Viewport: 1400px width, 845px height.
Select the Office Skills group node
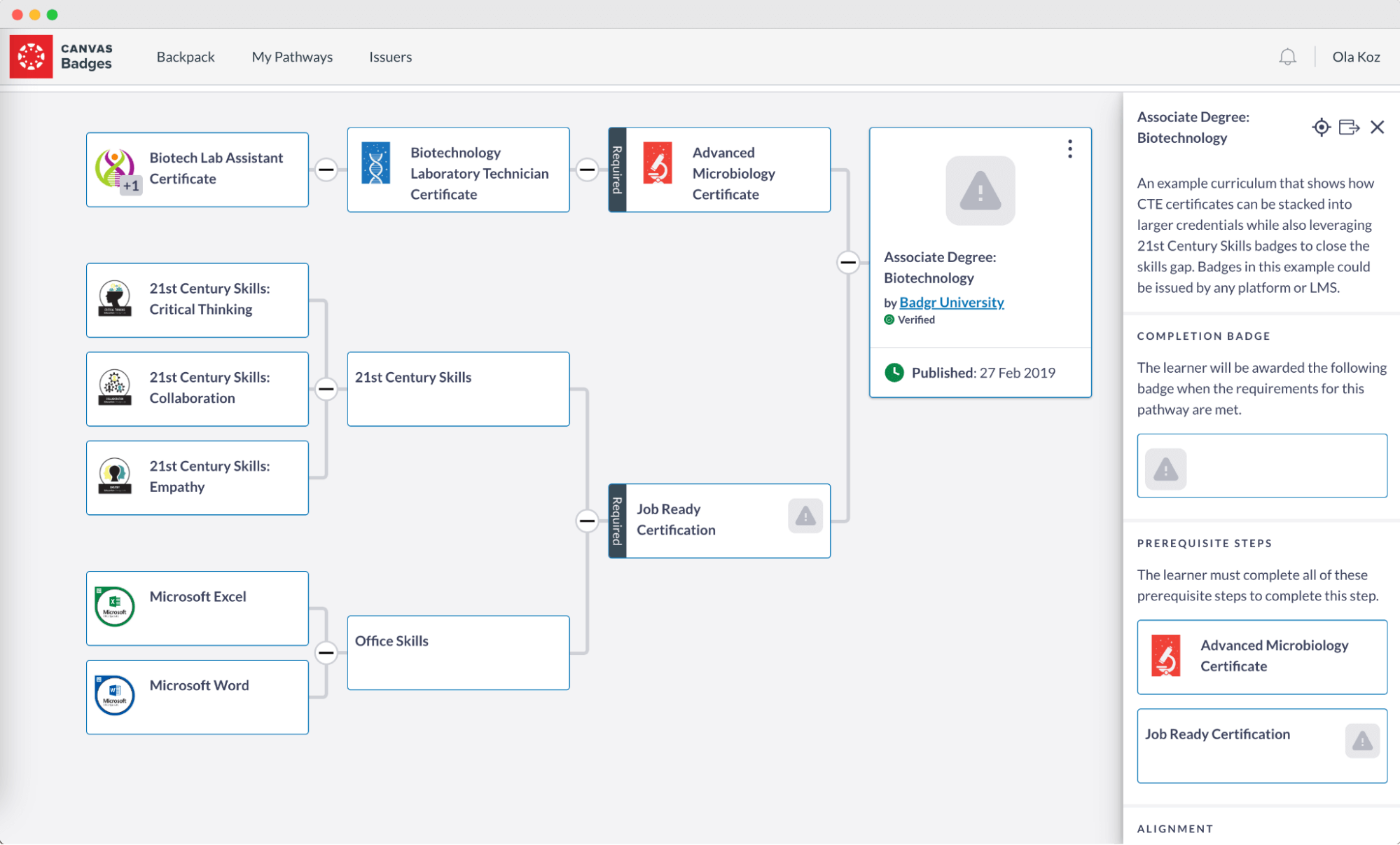[458, 652]
